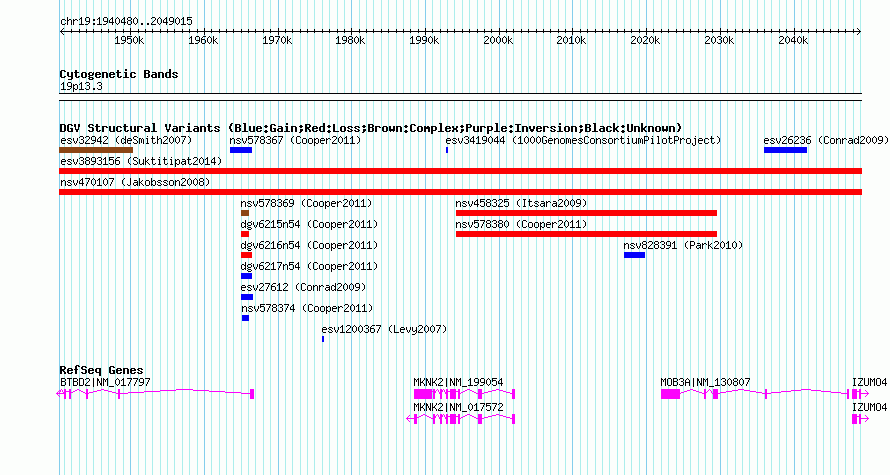Open the nsv828391 (Park2010) label
This screenshot has width=890, height=475.
pos(683,246)
